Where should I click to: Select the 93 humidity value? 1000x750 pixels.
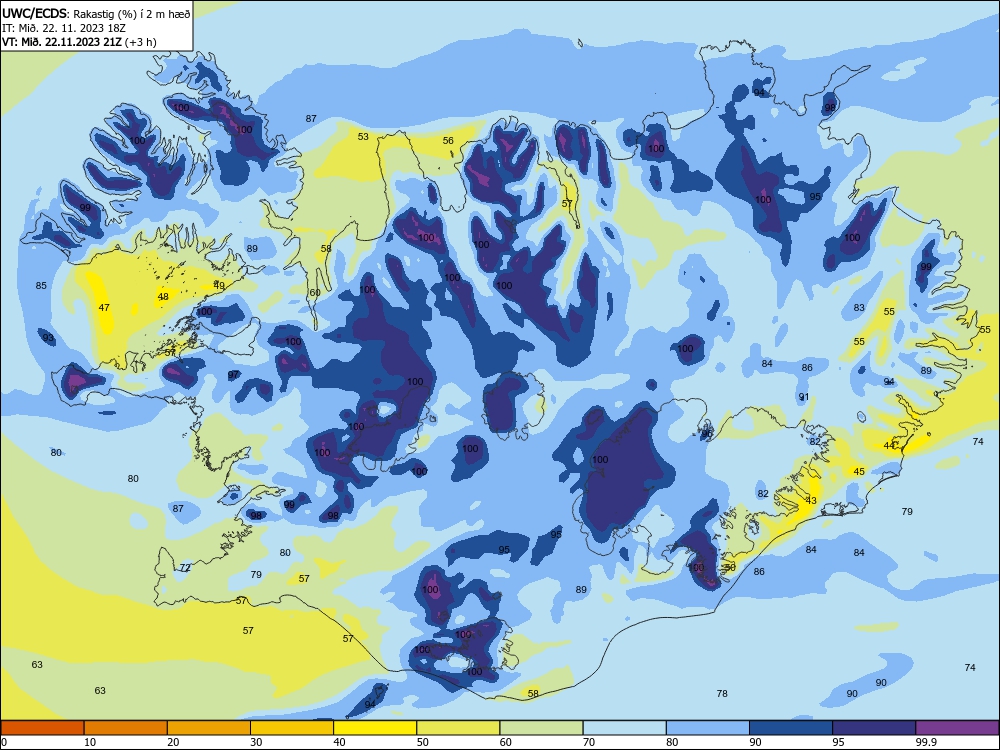coord(48,338)
